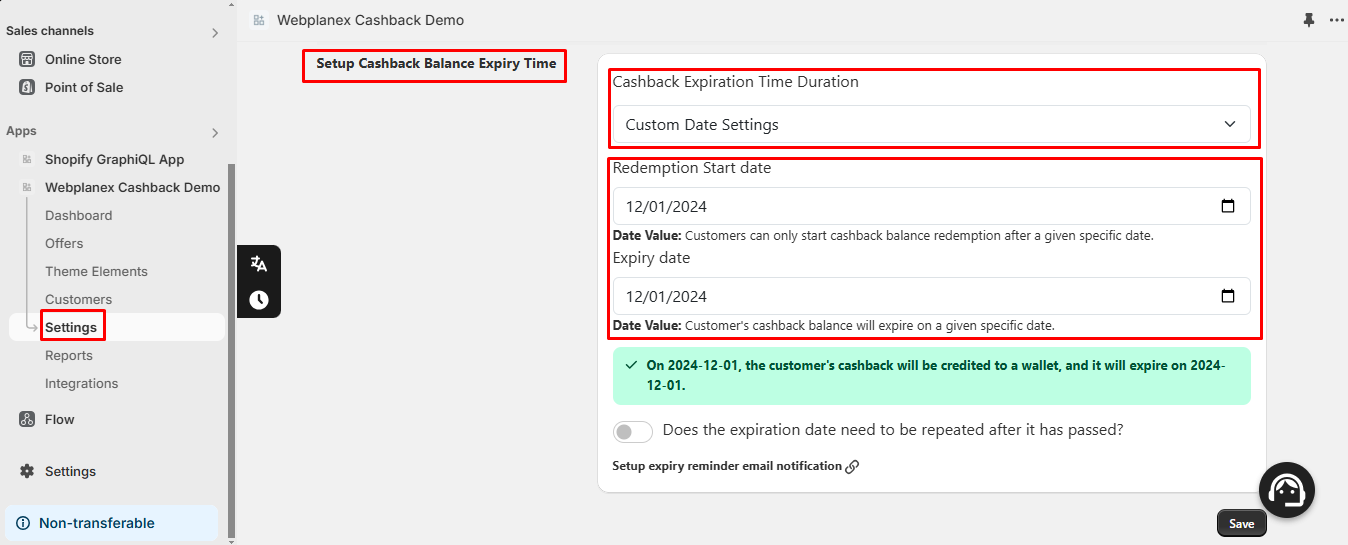
Task: Click the Redemption Start date input field
Action: [x=932, y=207]
